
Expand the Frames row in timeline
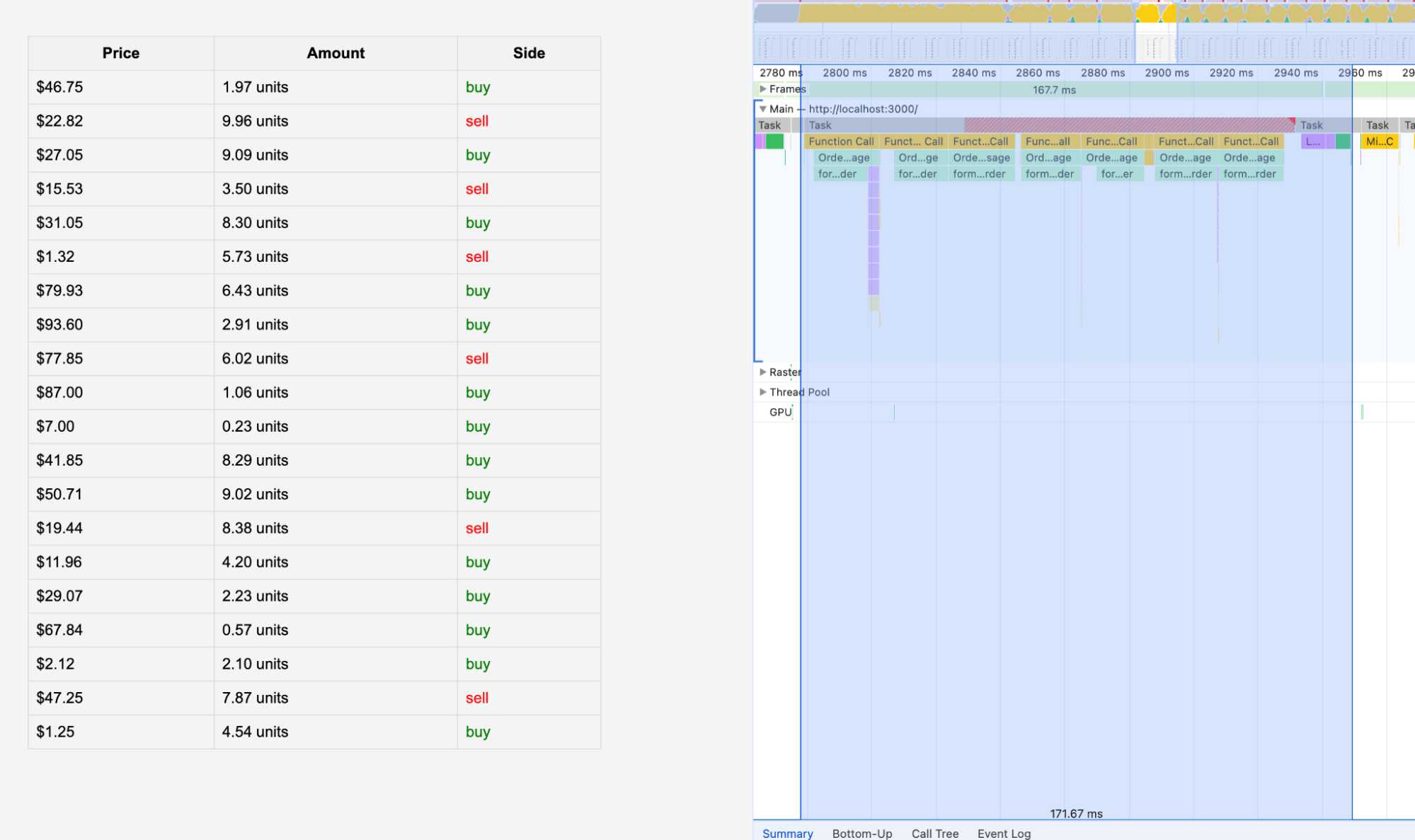[763, 88]
